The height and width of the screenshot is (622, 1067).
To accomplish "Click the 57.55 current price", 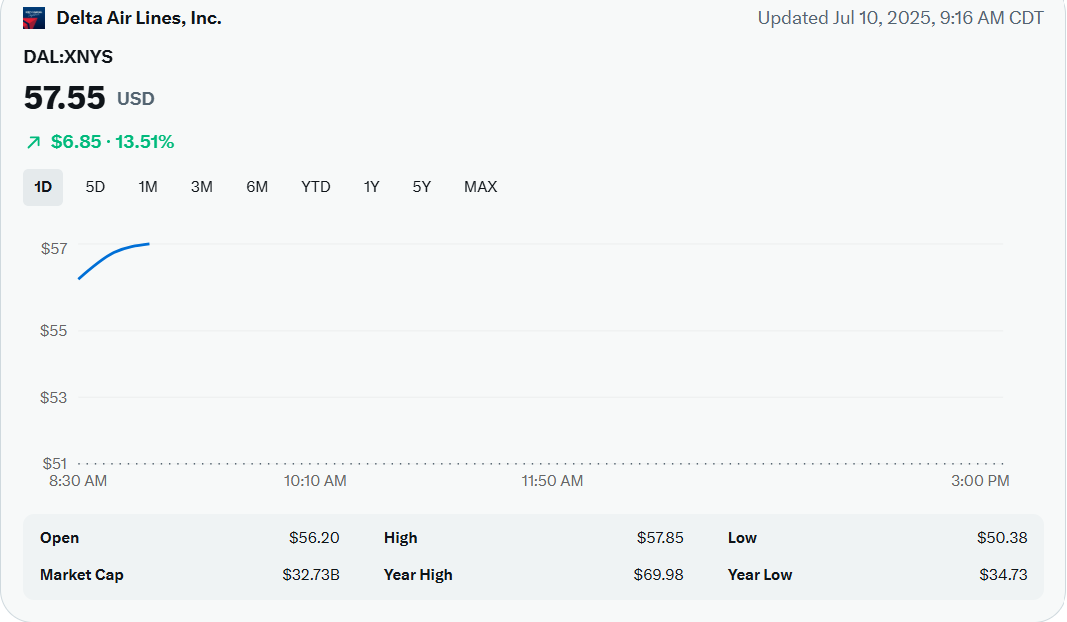I will click(x=65, y=98).
